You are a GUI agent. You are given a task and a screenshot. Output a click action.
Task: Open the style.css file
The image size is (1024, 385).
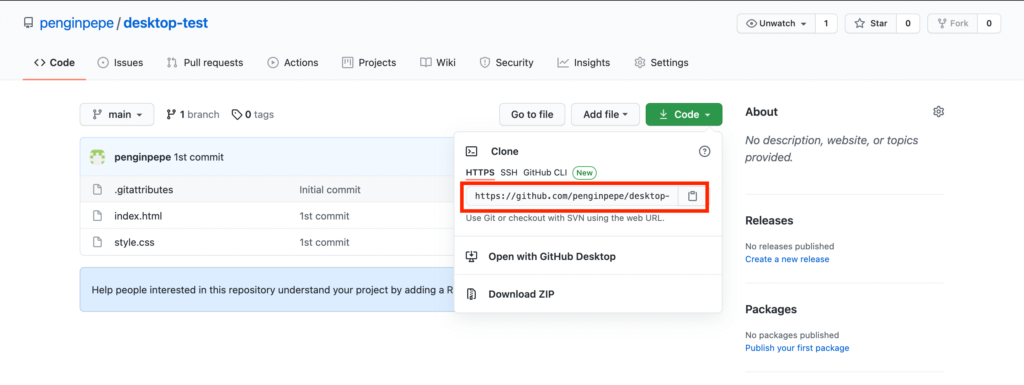[134, 242]
